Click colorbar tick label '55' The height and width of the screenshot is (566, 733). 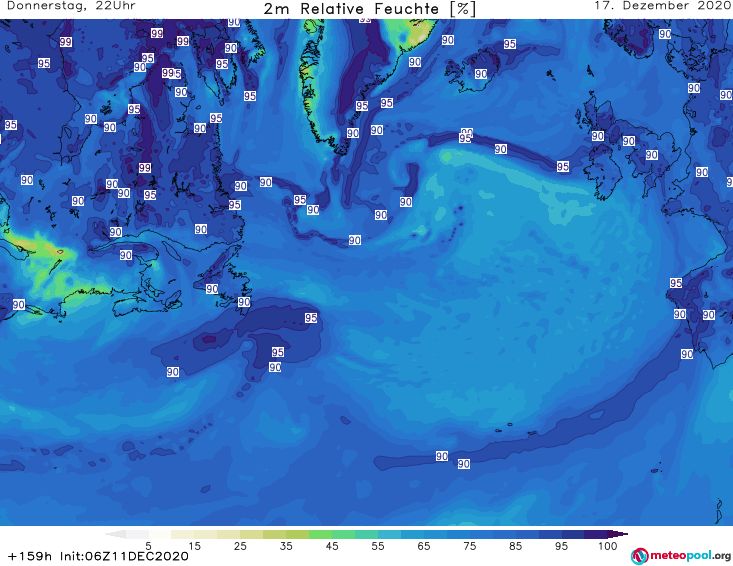pyautogui.click(x=377, y=546)
